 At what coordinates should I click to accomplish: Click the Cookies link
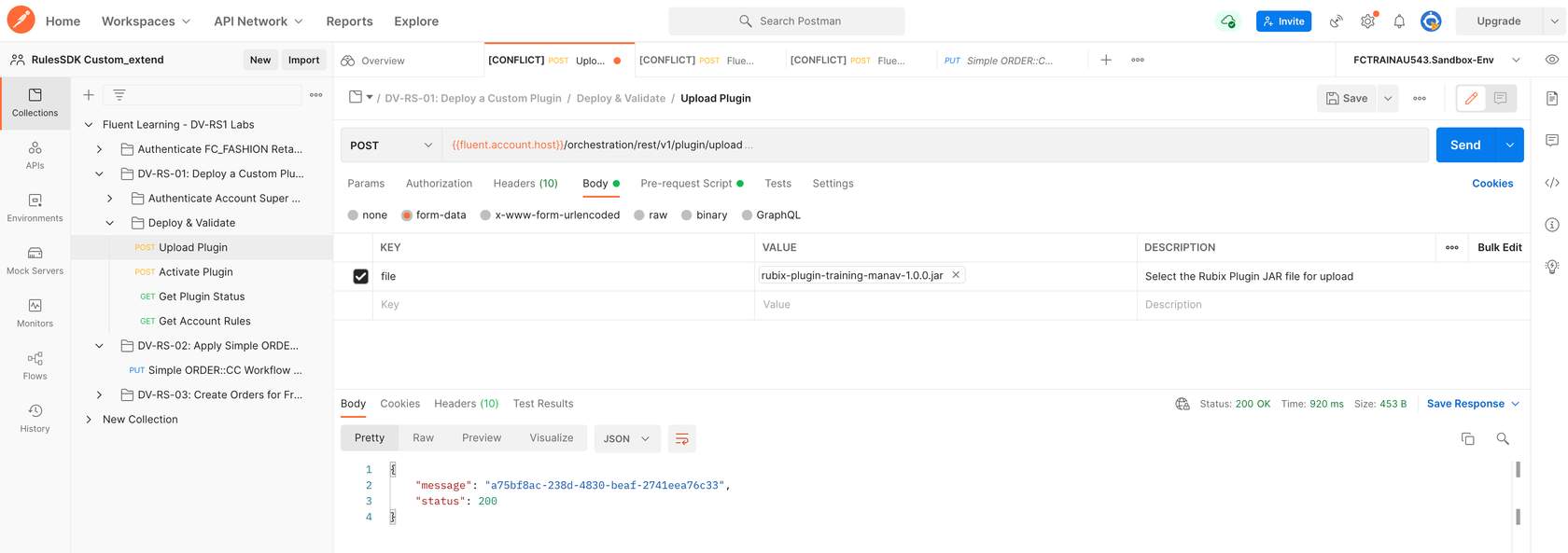click(x=1491, y=184)
